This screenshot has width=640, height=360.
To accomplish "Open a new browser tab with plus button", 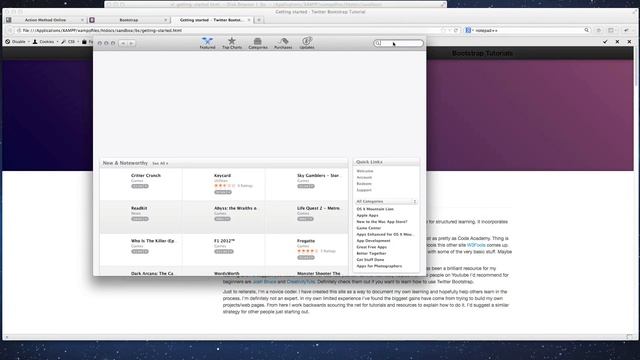I will pos(259,20).
